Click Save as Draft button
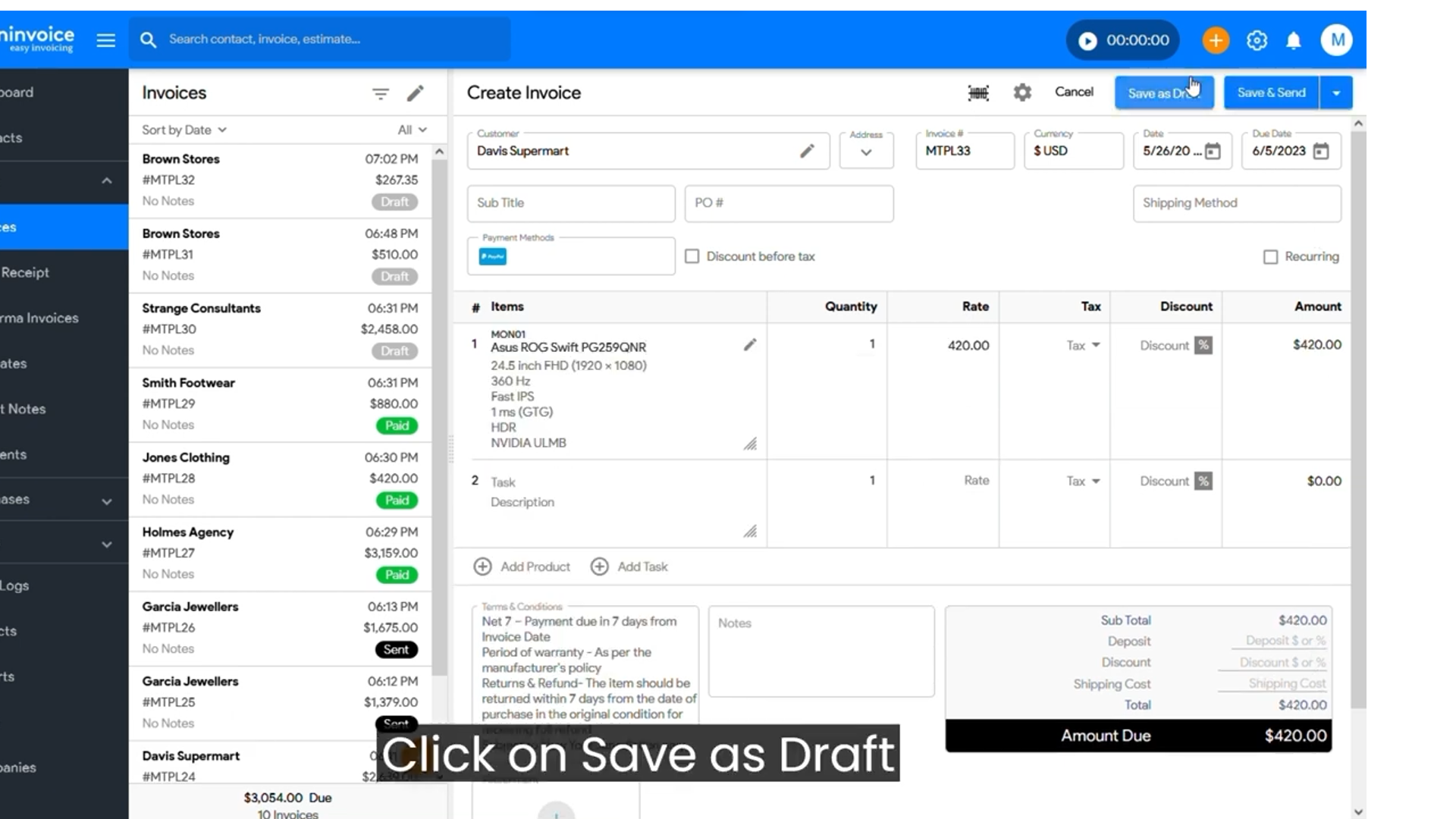This screenshot has height=819, width=1456. point(1163,93)
